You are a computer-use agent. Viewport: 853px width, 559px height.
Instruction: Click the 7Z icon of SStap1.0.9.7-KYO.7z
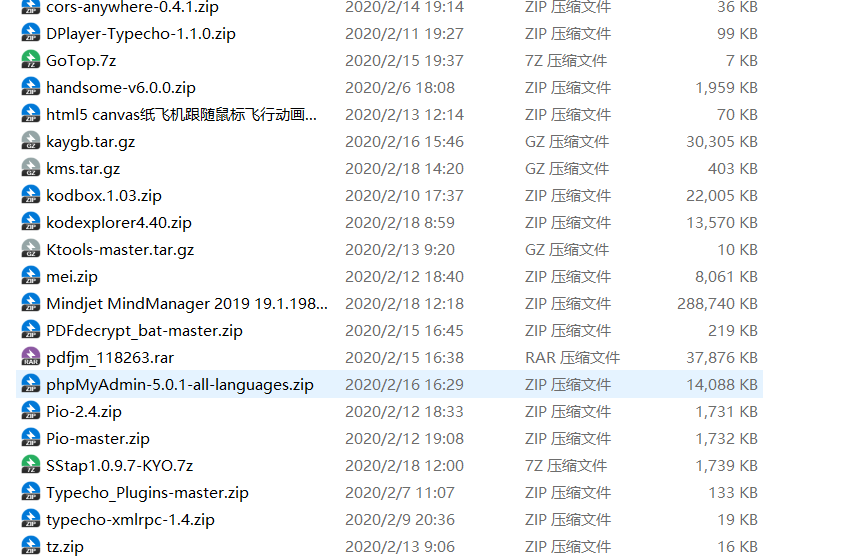pyautogui.click(x=30, y=465)
